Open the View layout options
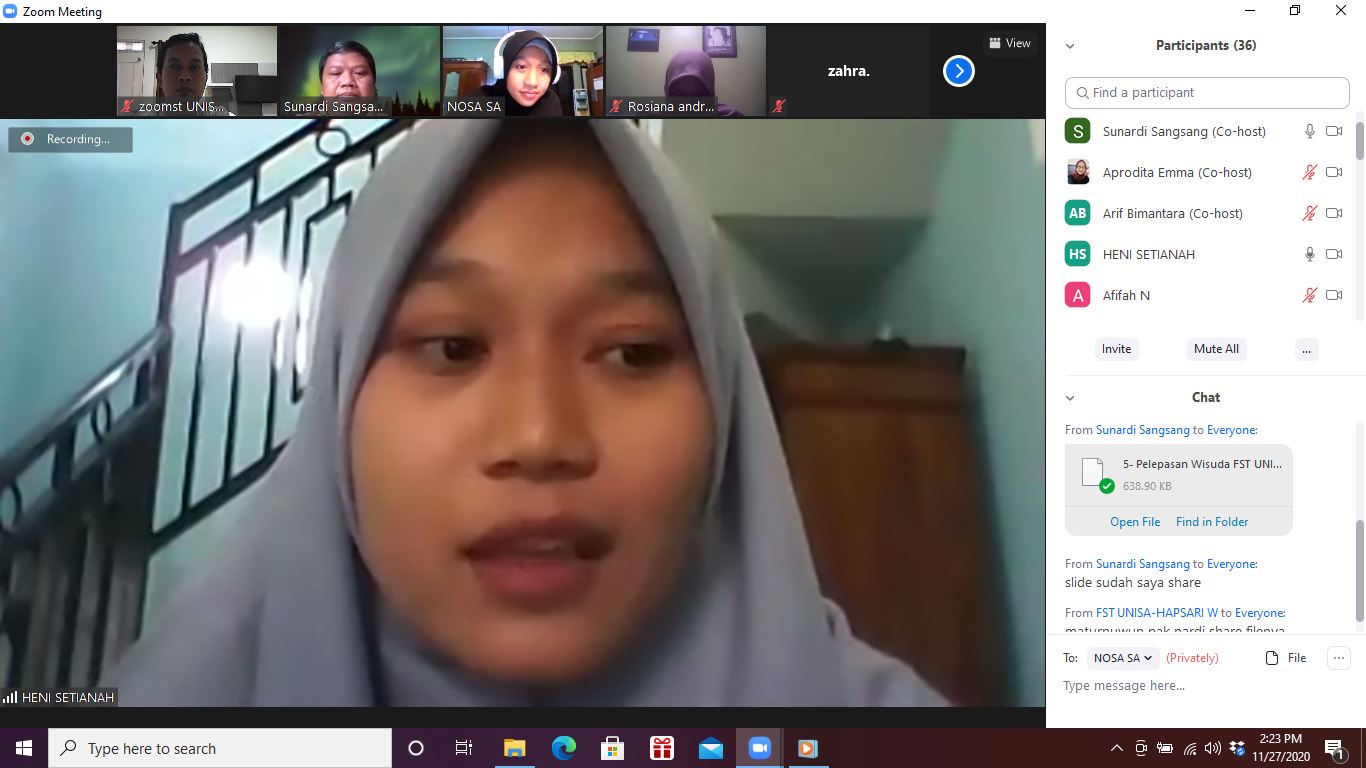Viewport: 1366px width, 768px height. coord(1009,43)
